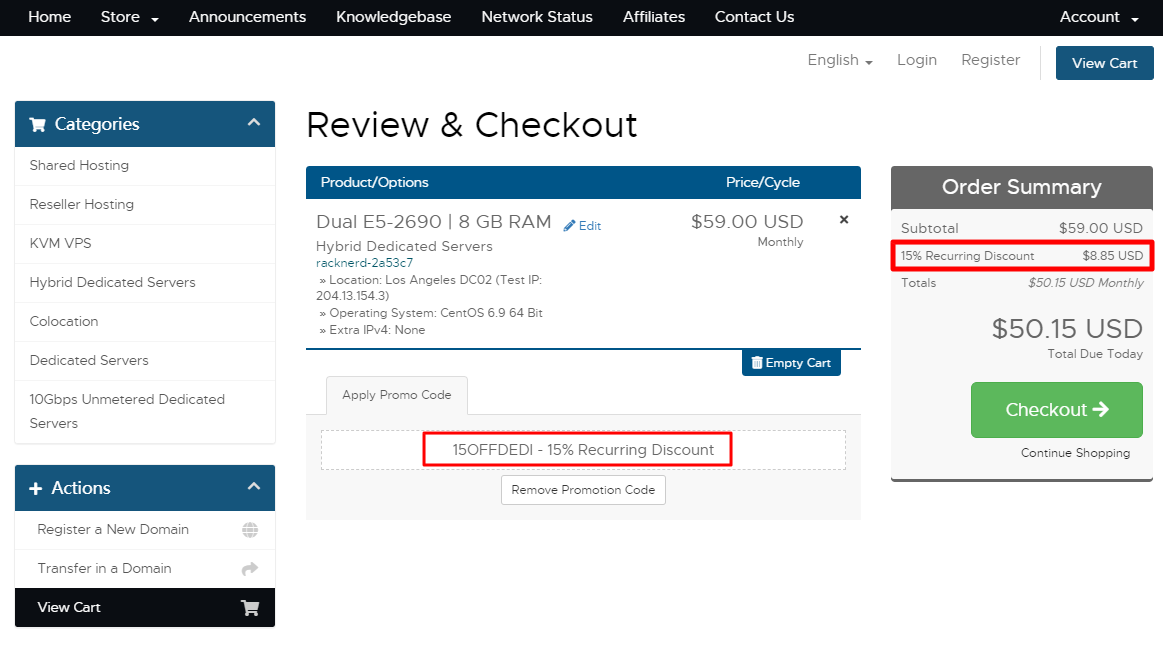Click the globe icon beside Register a New Domain

[250, 530]
